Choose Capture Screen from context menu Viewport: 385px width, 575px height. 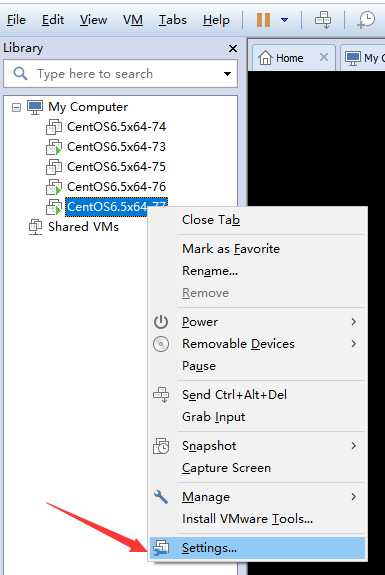tap(226, 468)
